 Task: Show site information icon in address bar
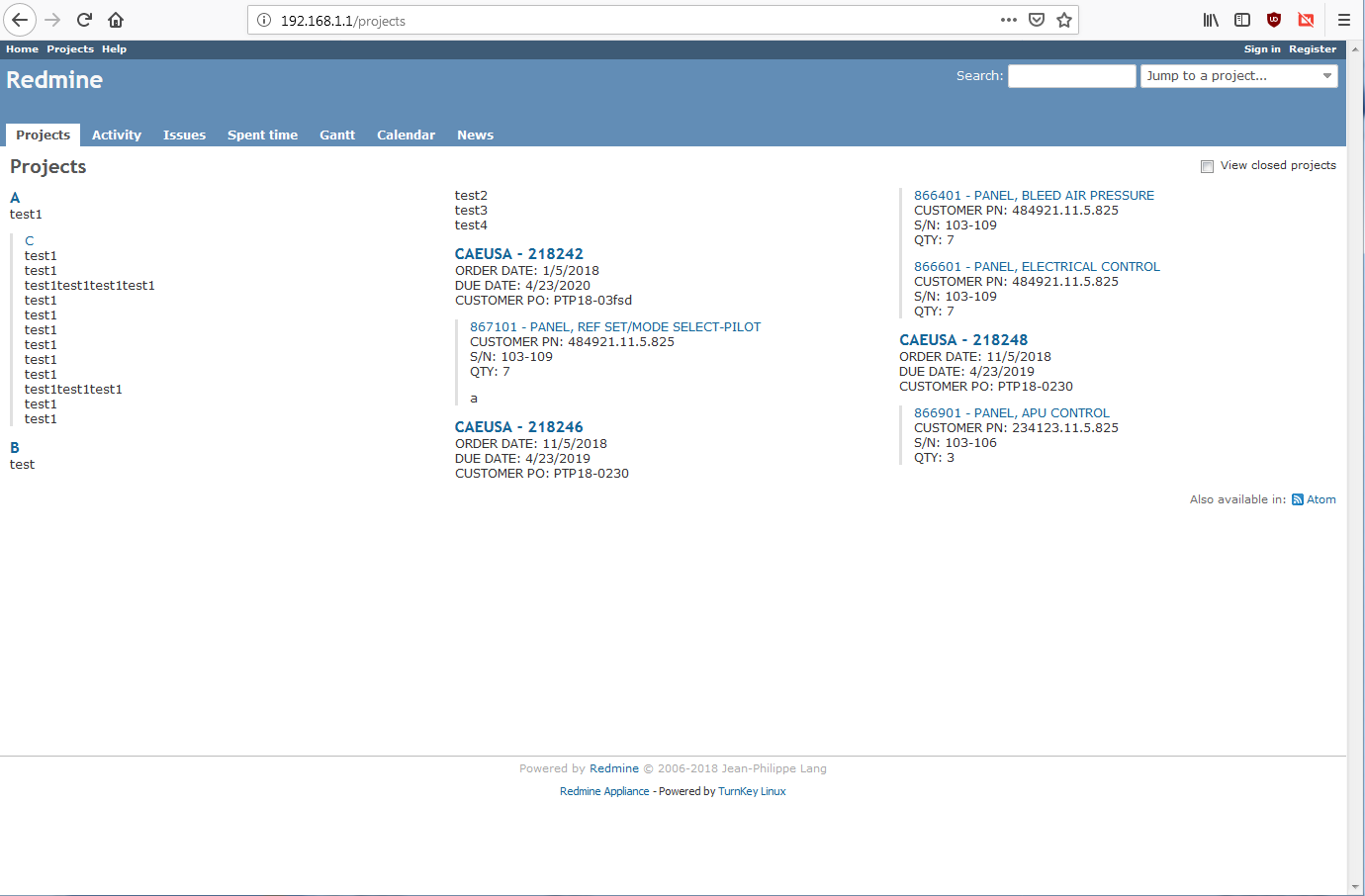tap(264, 20)
